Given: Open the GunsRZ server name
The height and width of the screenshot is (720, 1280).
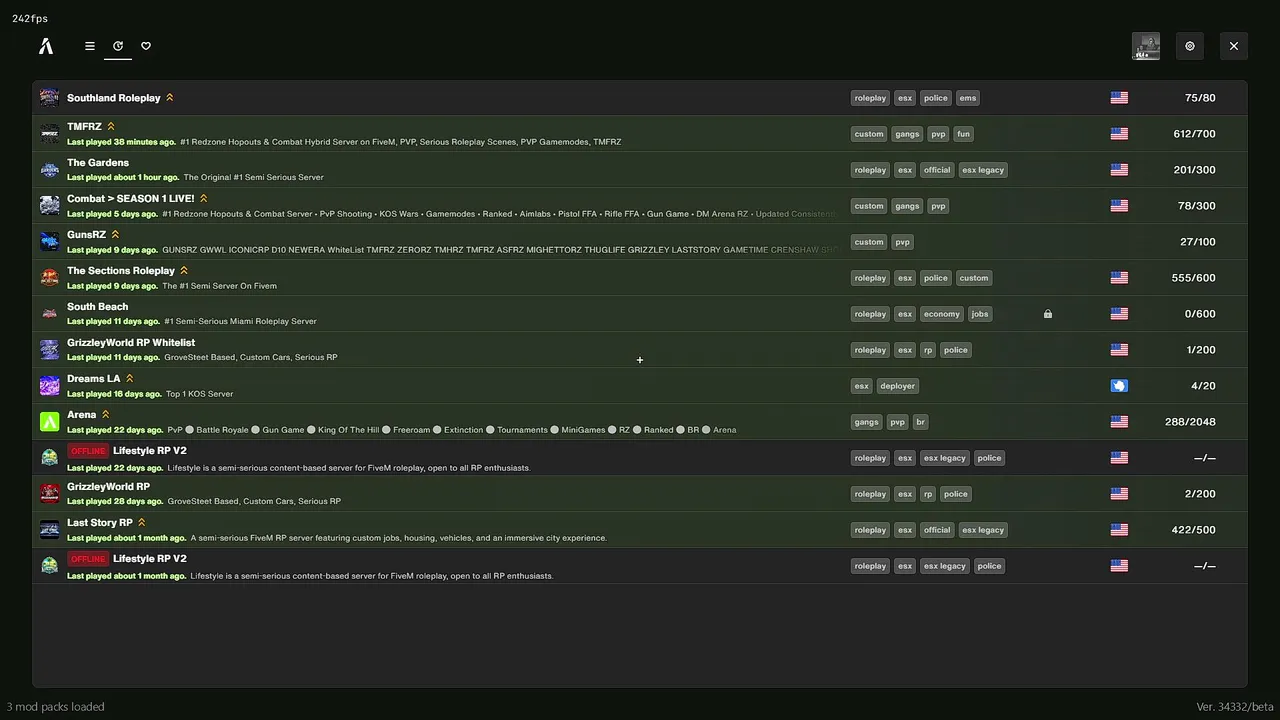Looking at the screenshot, I should click(x=86, y=235).
